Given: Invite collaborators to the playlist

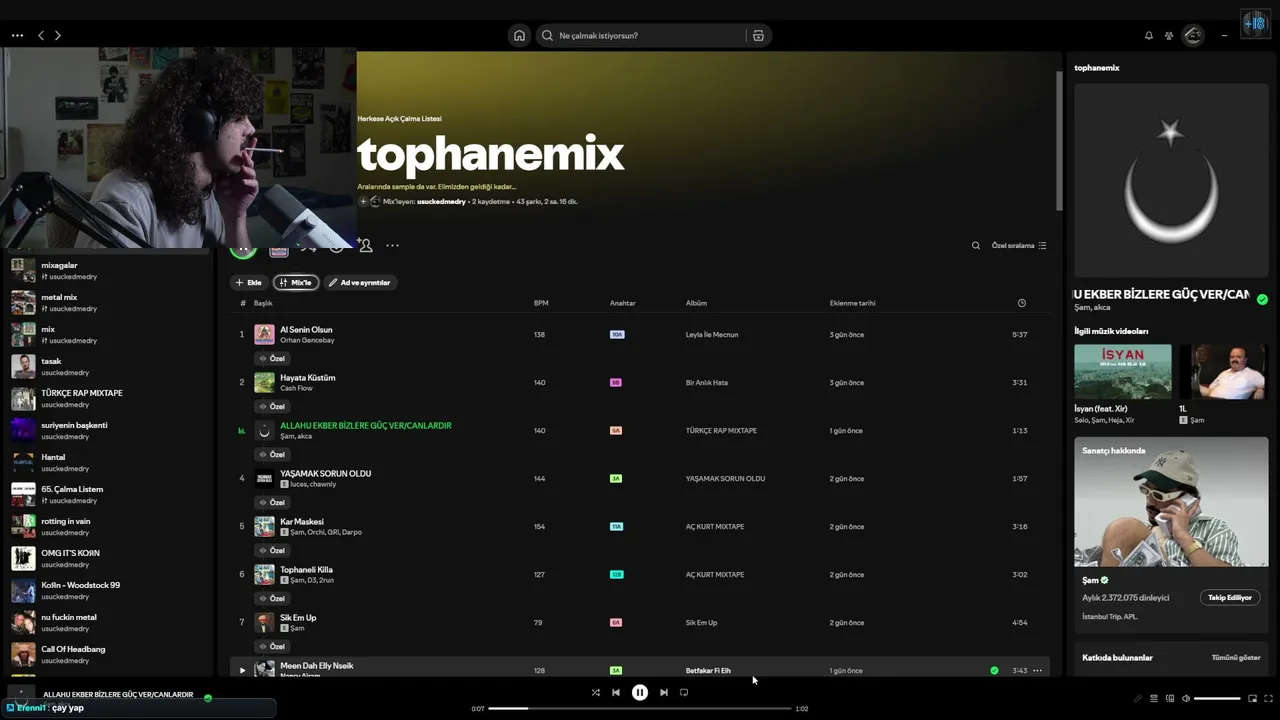Looking at the screenshot, I should pos(365,245).
